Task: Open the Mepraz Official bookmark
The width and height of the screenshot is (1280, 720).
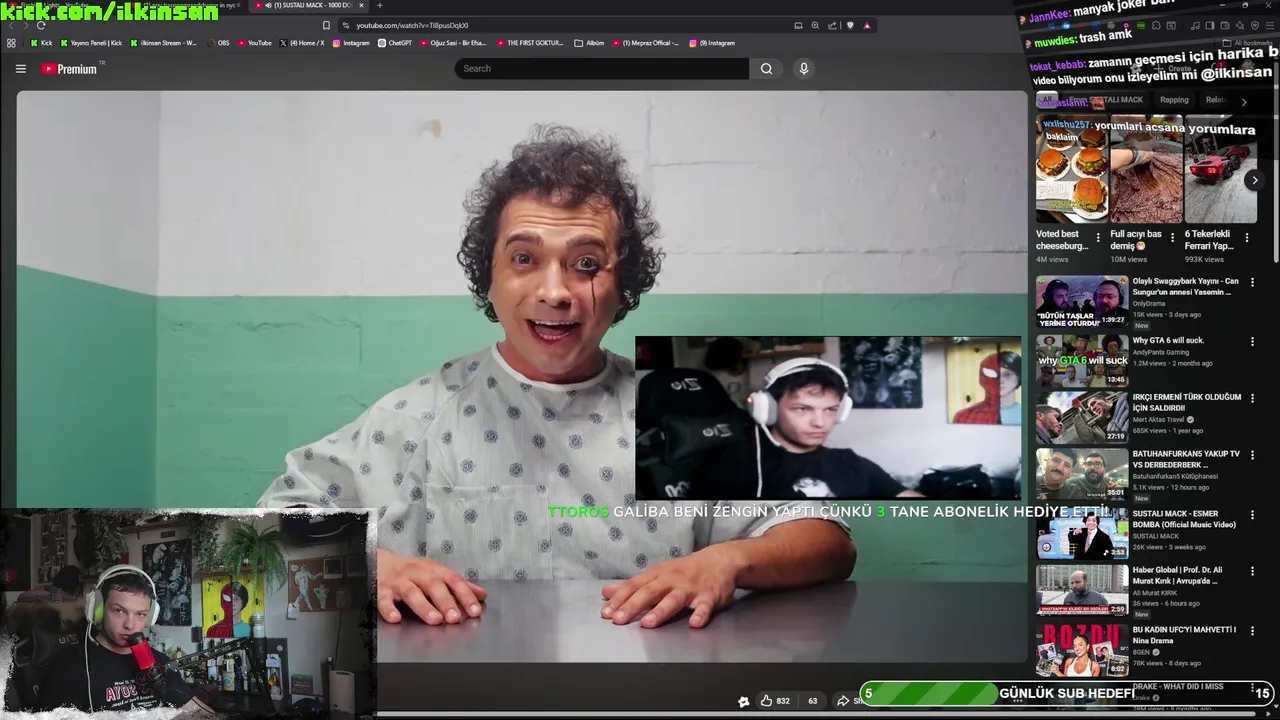Action: pos(645,43)
